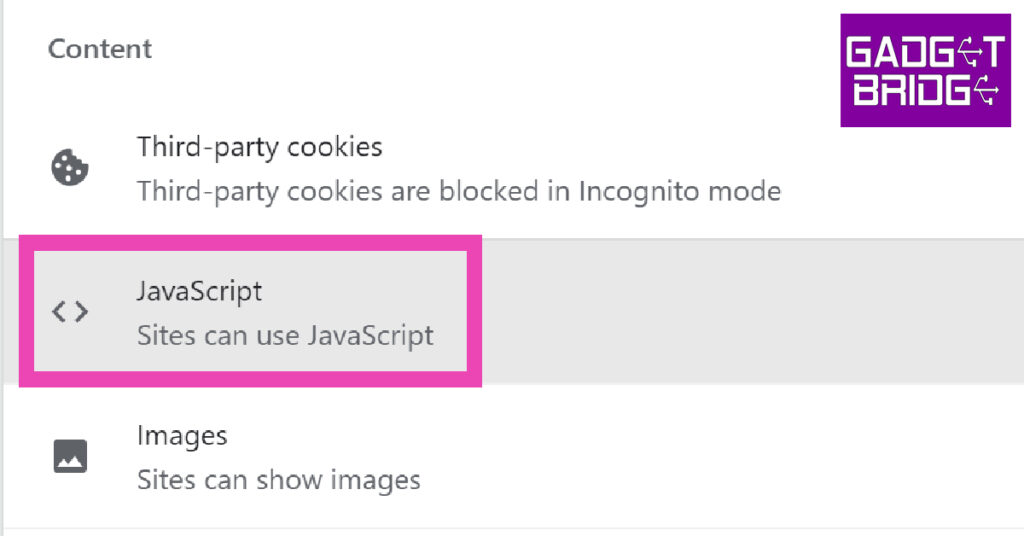Open the Third-party cookies setting title
The width and height of the screenshot is (1024, 536).
pyautogui.click(x=259, y=148)
